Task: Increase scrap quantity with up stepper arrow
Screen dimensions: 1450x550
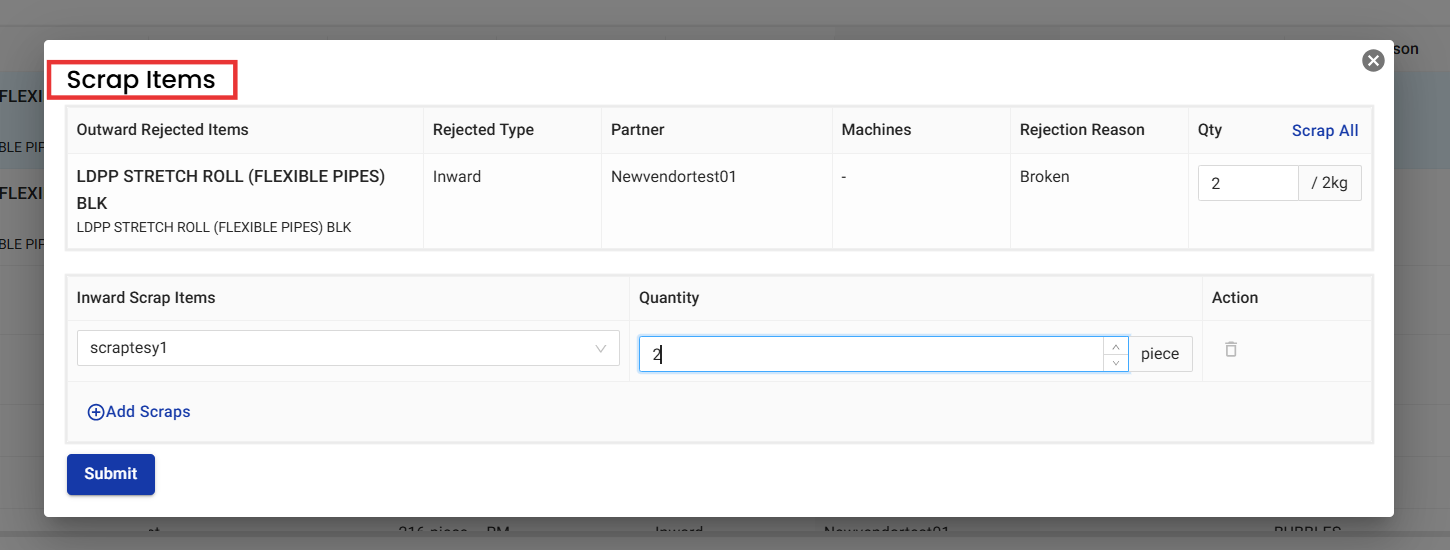Action: click(1116, 346)
